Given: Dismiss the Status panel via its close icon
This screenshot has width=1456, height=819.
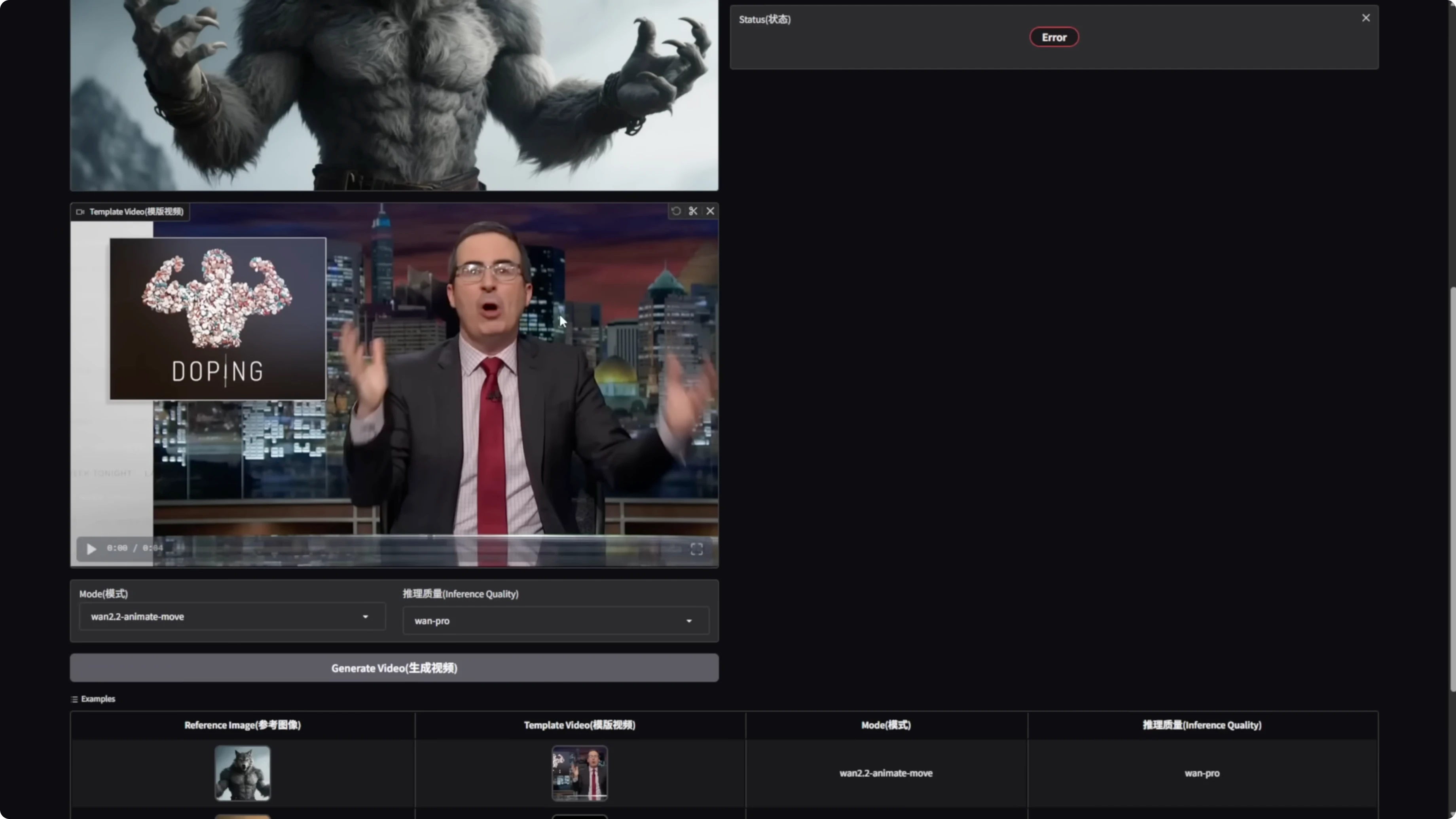Looking at the screenshot, I should [1366, 17].
